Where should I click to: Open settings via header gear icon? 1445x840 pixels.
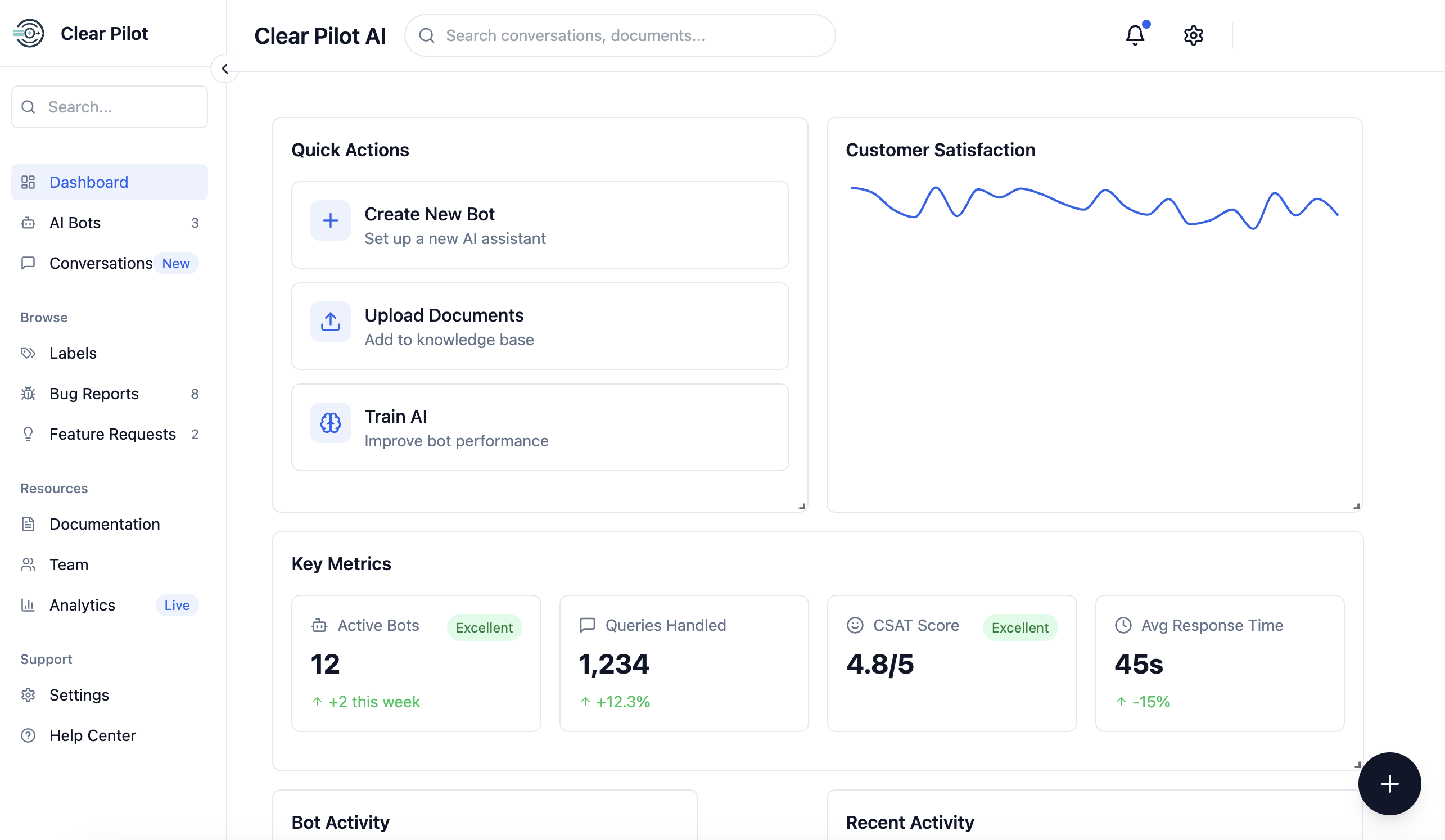point(1193,35)
